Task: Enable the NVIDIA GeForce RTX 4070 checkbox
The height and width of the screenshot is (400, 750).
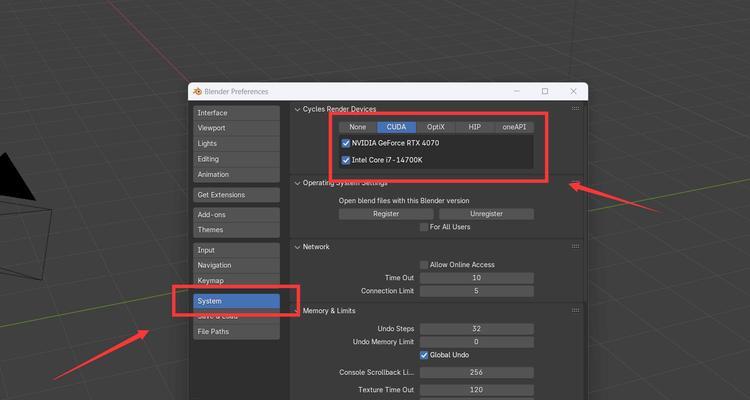Action: [x=346, y=143]
